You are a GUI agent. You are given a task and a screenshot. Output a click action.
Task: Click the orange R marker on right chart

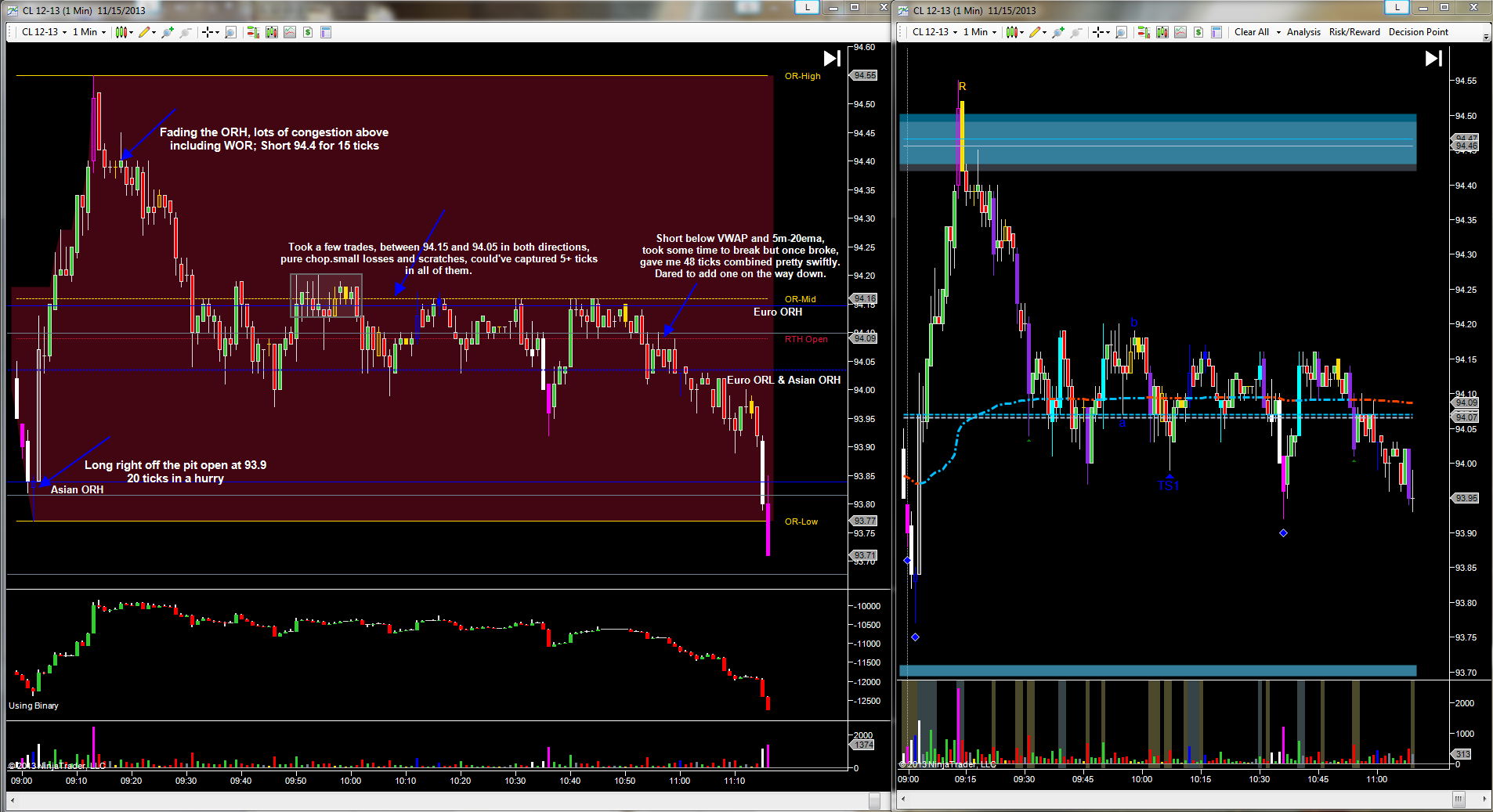tap(962, 86)
